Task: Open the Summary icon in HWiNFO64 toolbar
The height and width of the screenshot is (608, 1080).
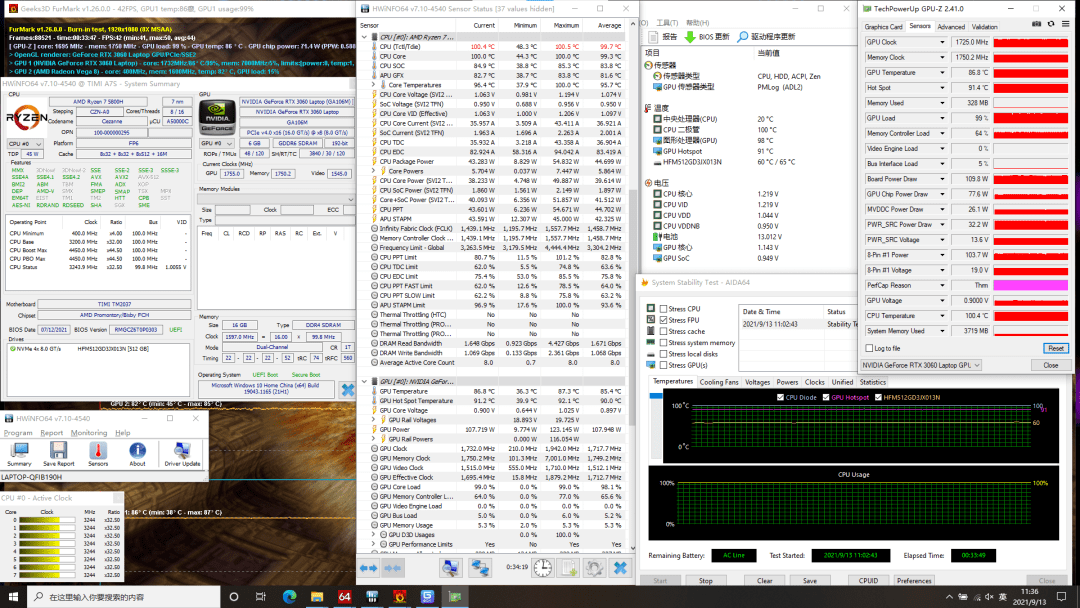Action: pyautogui.click(x=19, y=453)
